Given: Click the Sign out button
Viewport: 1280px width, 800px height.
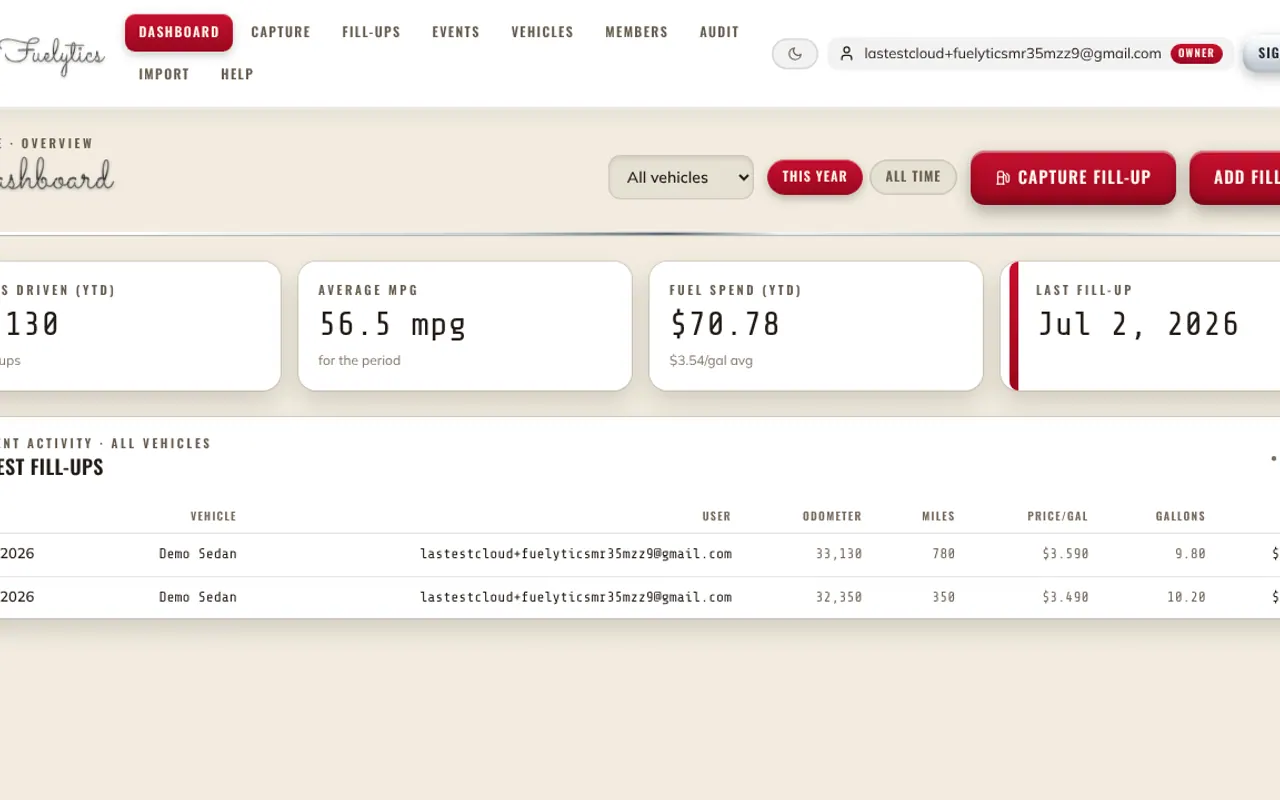Looking at the screenshot, I should click(x=1262, y=54).
